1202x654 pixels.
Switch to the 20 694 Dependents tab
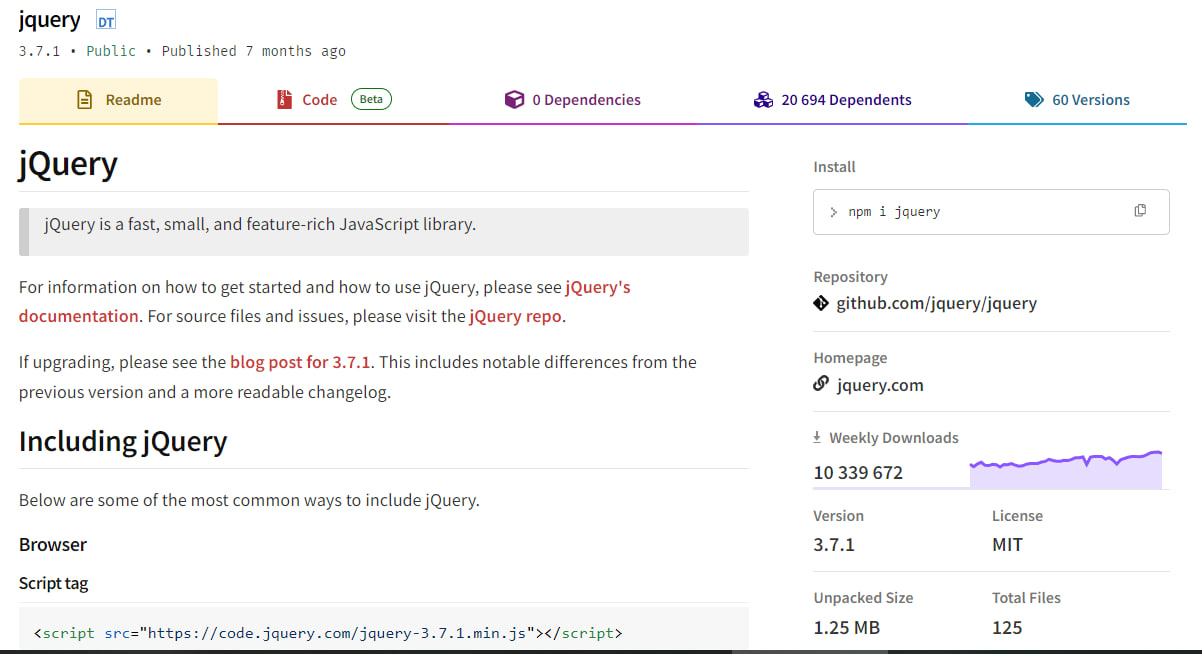(846, 100)
